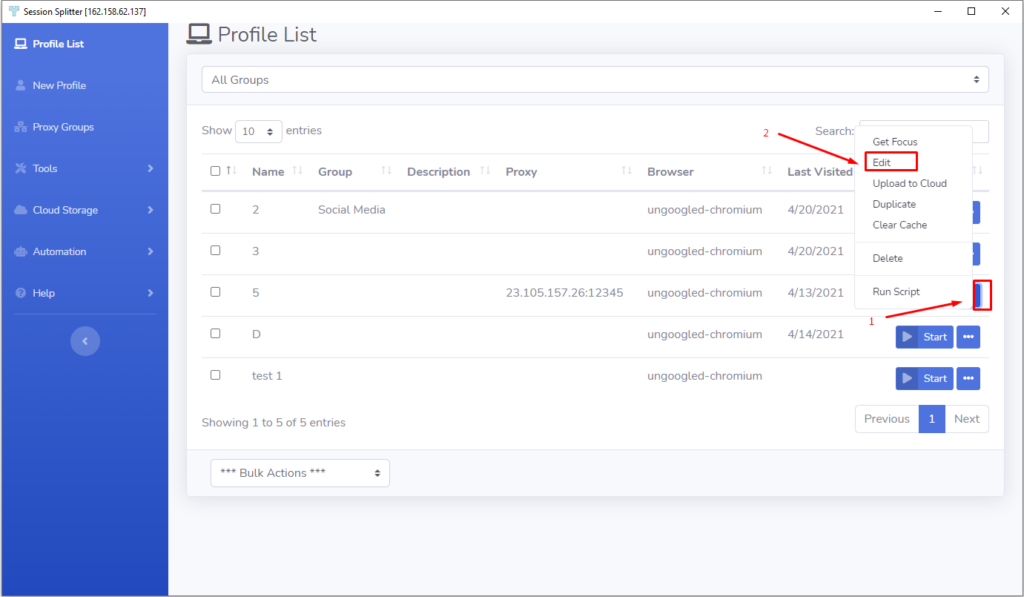This screenshot has height=597, width=1024.
Task: Click the Session Splitter title bar icon
Action: coord(14,11)
